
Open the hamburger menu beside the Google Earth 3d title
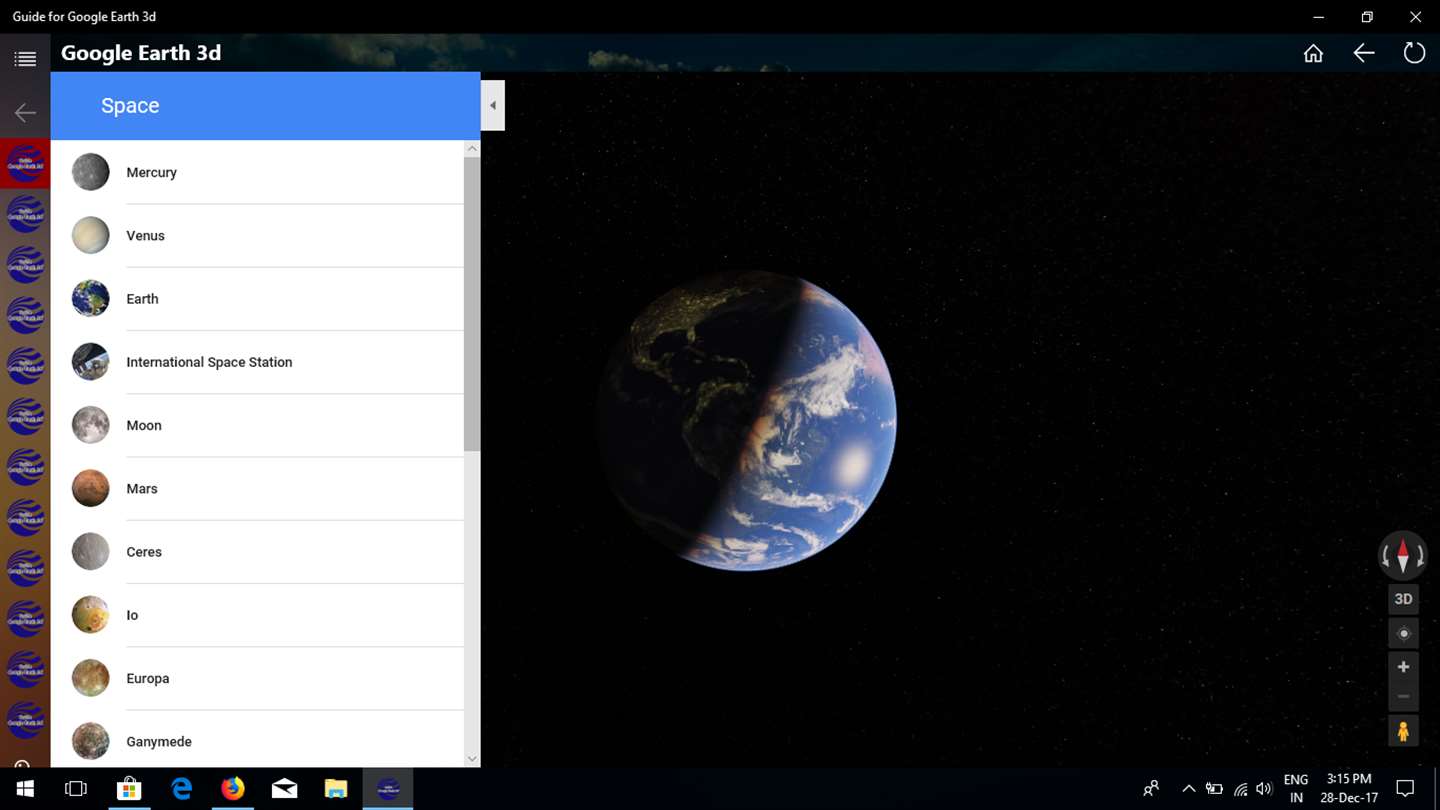click(x=25, y=59)
